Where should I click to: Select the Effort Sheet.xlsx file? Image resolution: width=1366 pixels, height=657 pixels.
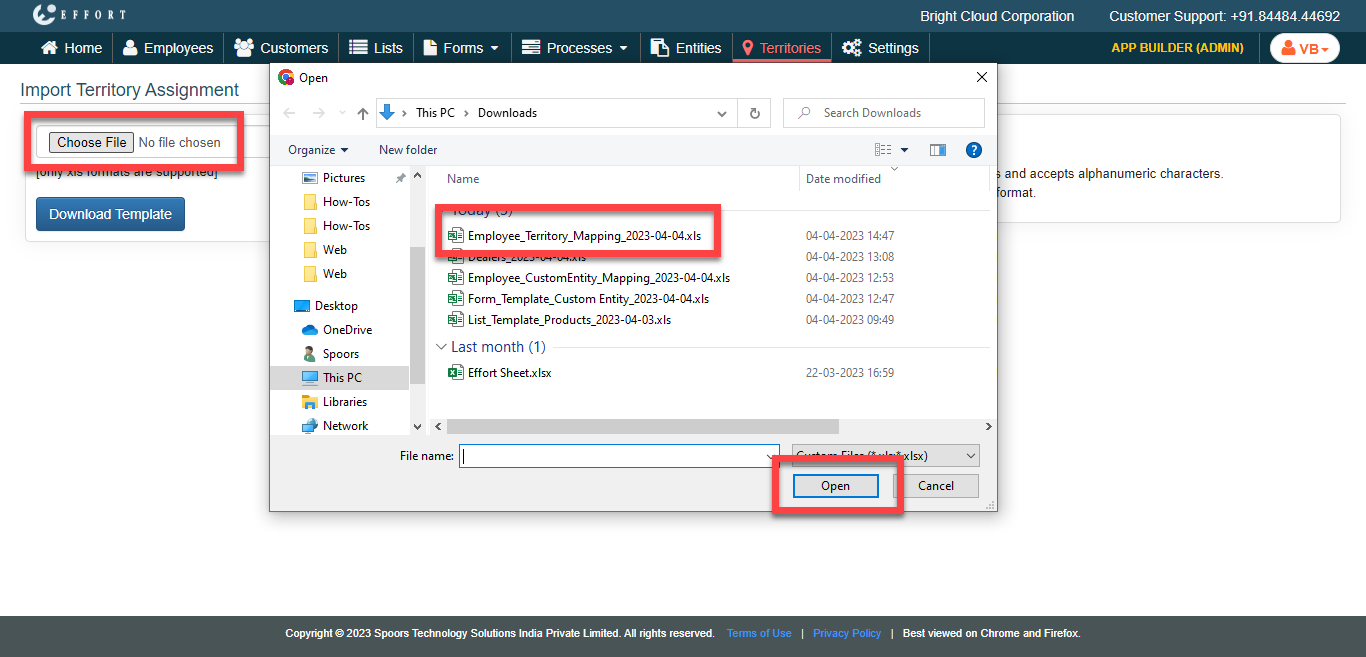[509, 373]
